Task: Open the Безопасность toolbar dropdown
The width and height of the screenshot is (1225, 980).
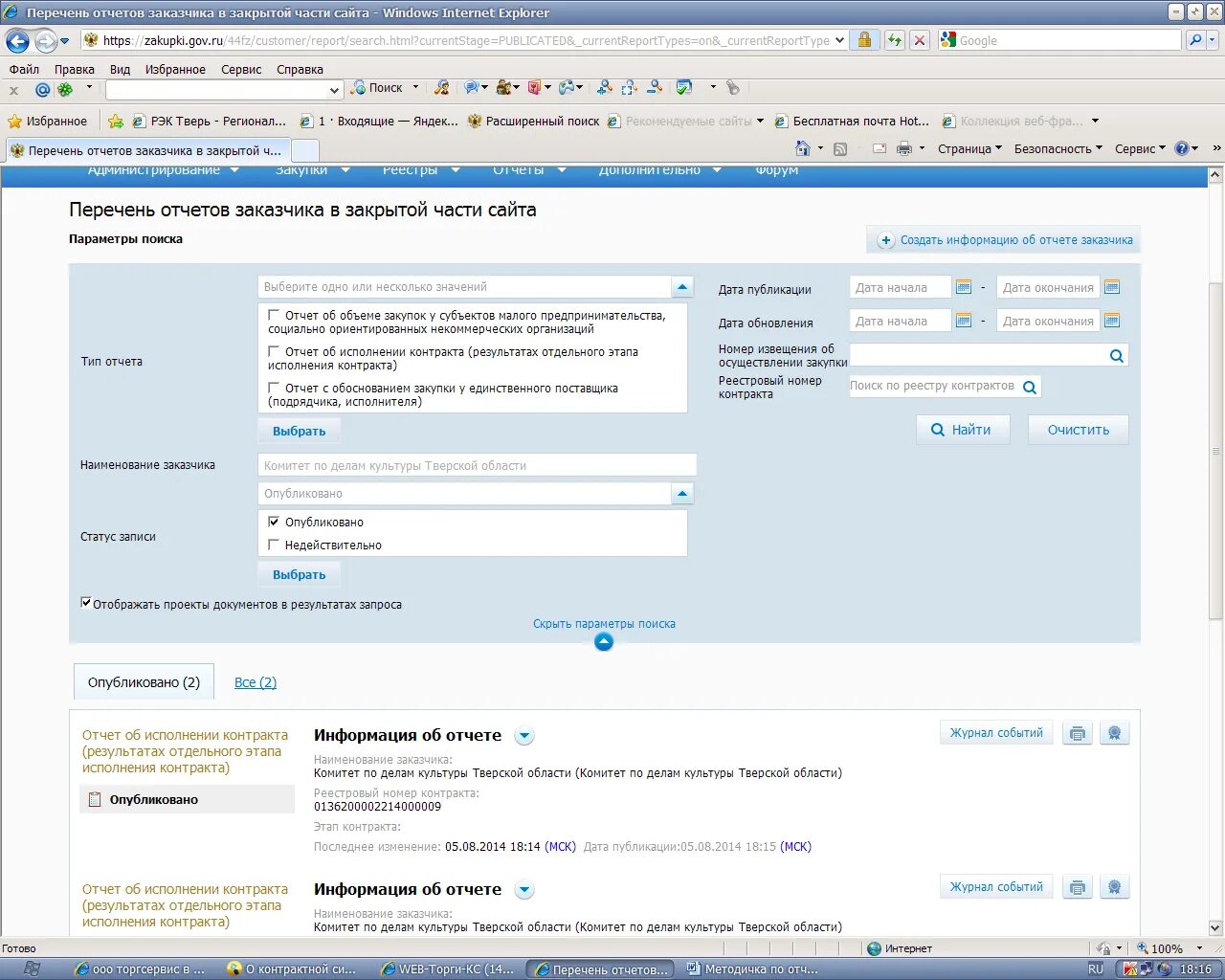Action: coord(1058,148)
